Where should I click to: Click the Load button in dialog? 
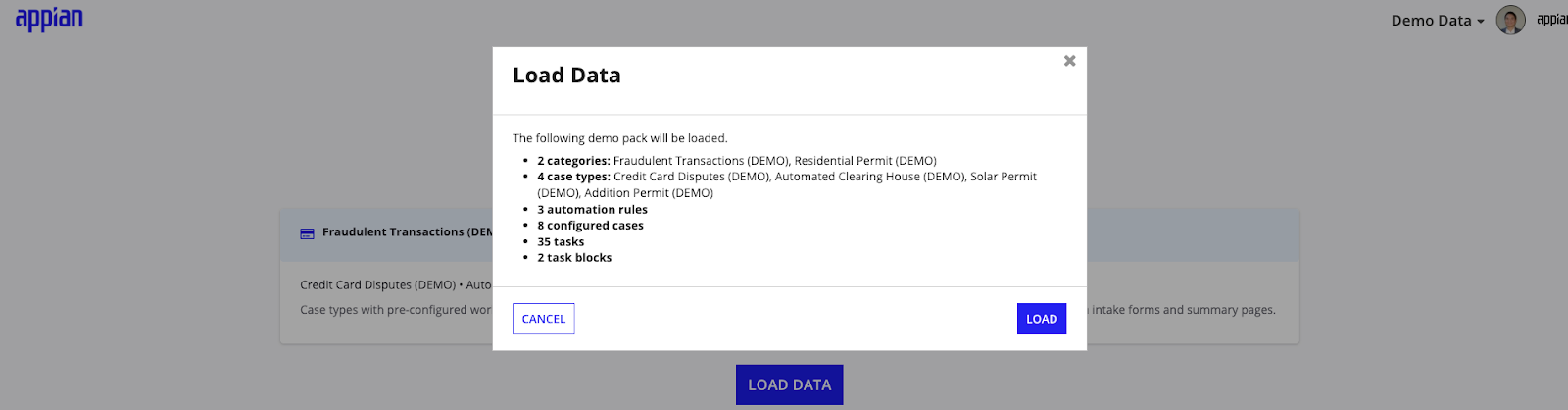[x=1041, y=319]
